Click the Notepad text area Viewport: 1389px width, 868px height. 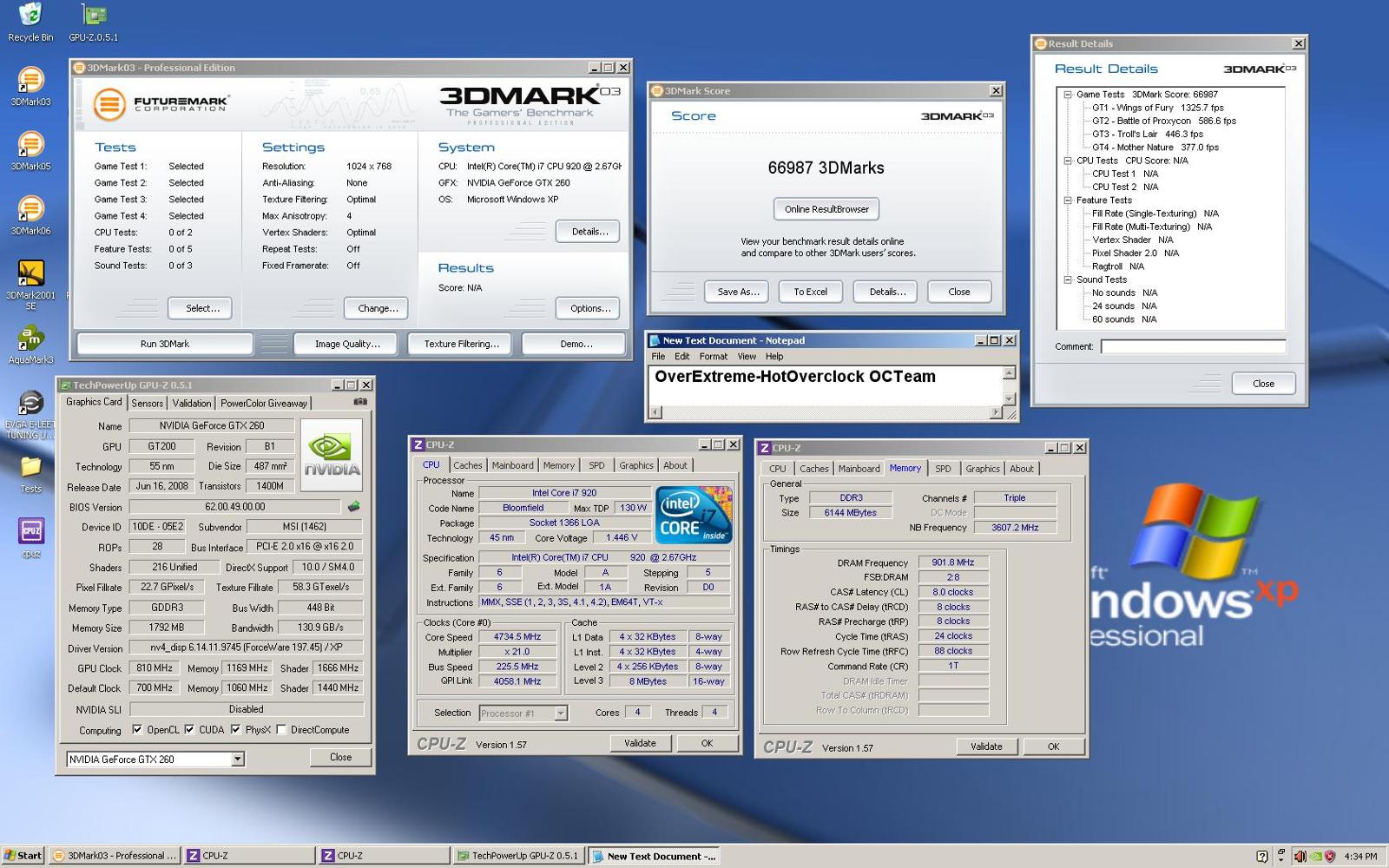(825, 385)
